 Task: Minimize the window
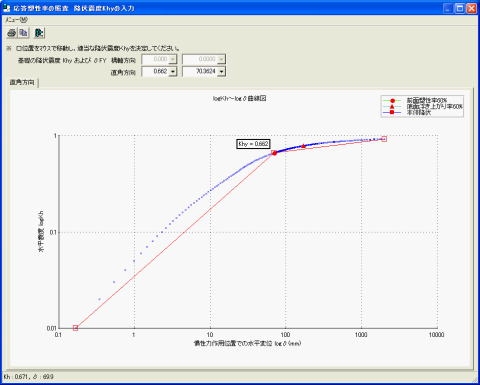click(449, 8)
